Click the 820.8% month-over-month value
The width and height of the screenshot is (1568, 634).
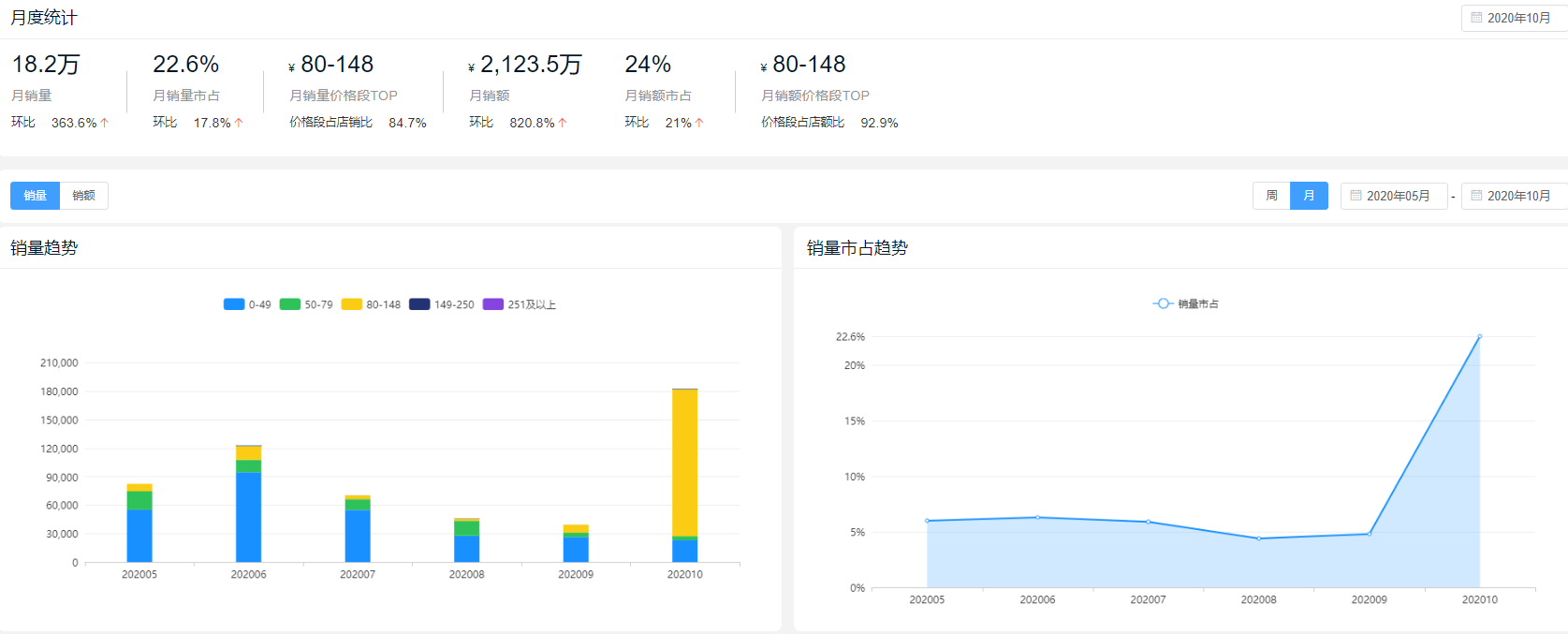tap(533, 123)
